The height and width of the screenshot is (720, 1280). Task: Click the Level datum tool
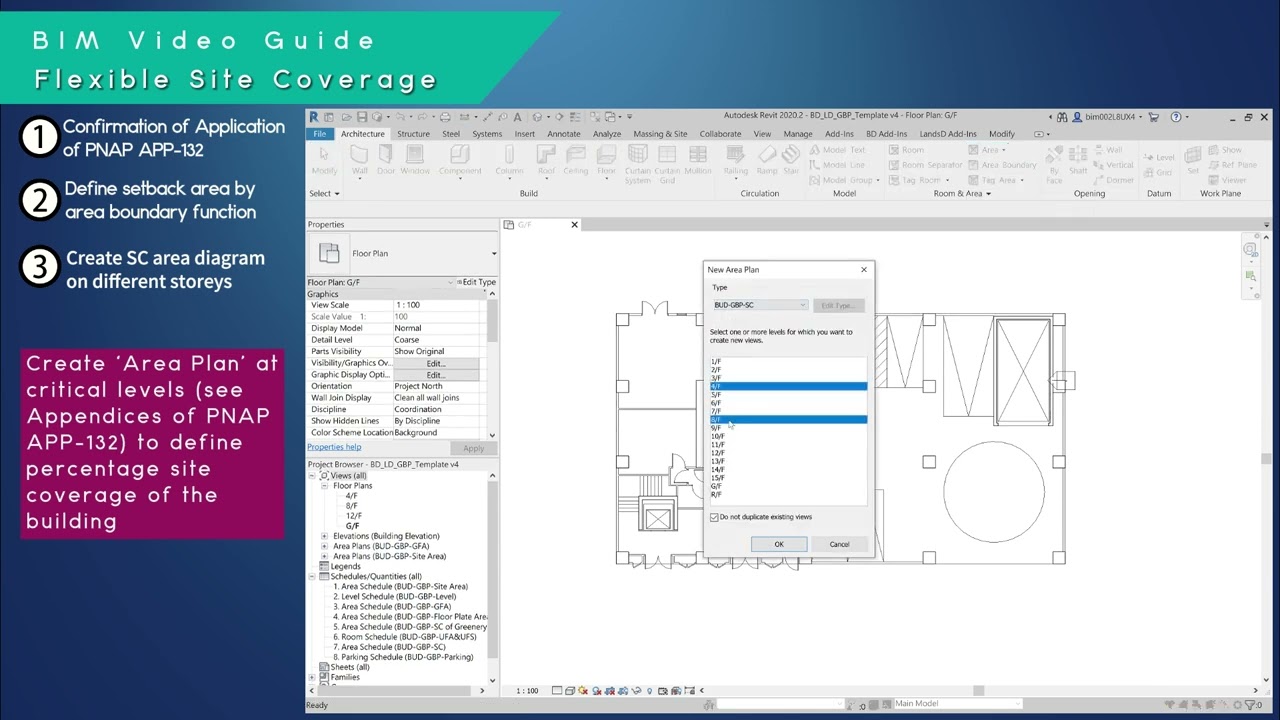click(x=1159, y=157)
